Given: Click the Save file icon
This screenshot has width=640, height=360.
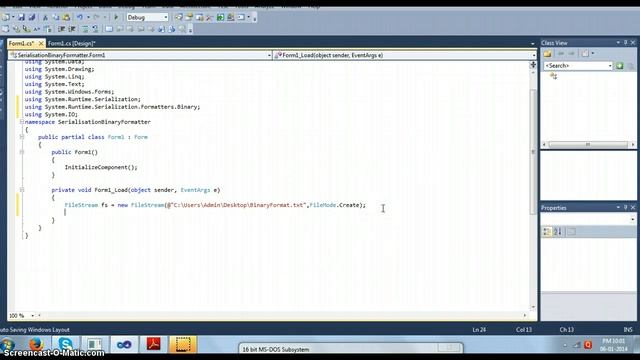Looking at the screenshot, I should click(21, 17).
